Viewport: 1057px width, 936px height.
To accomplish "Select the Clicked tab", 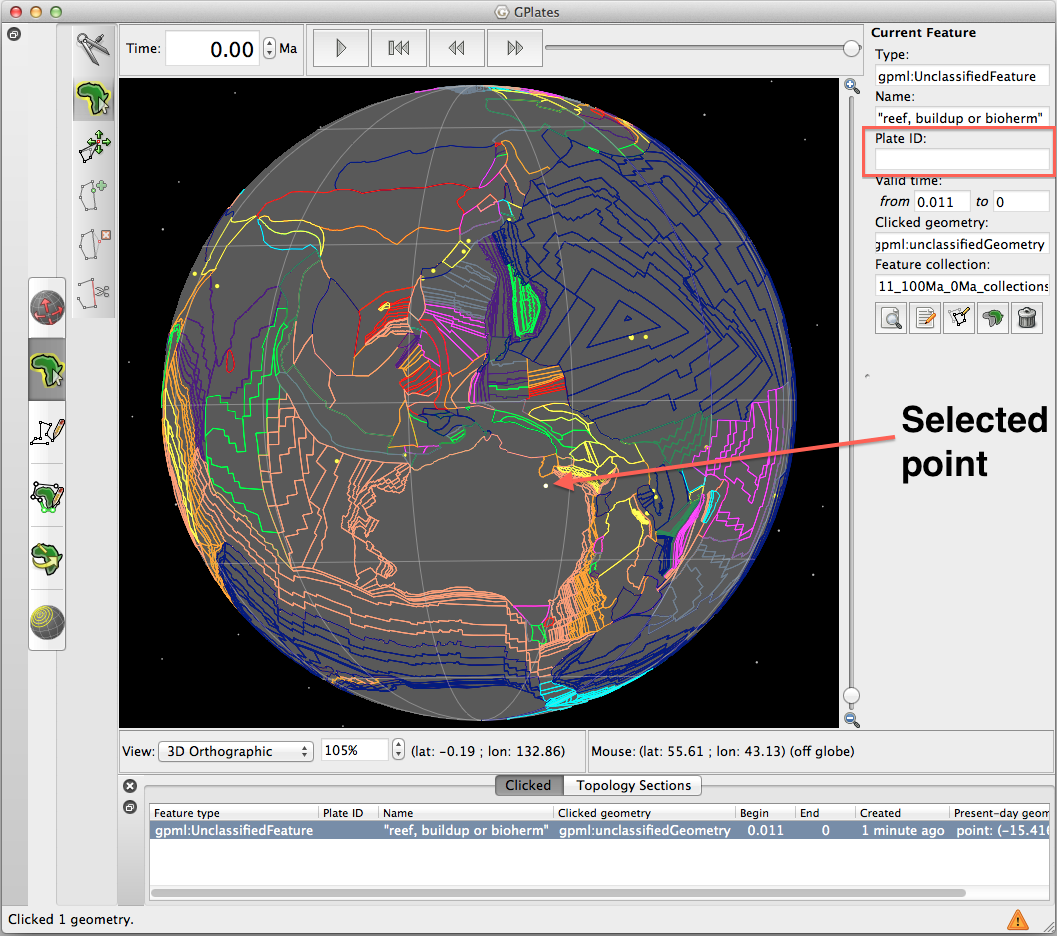I will point(528,785).
